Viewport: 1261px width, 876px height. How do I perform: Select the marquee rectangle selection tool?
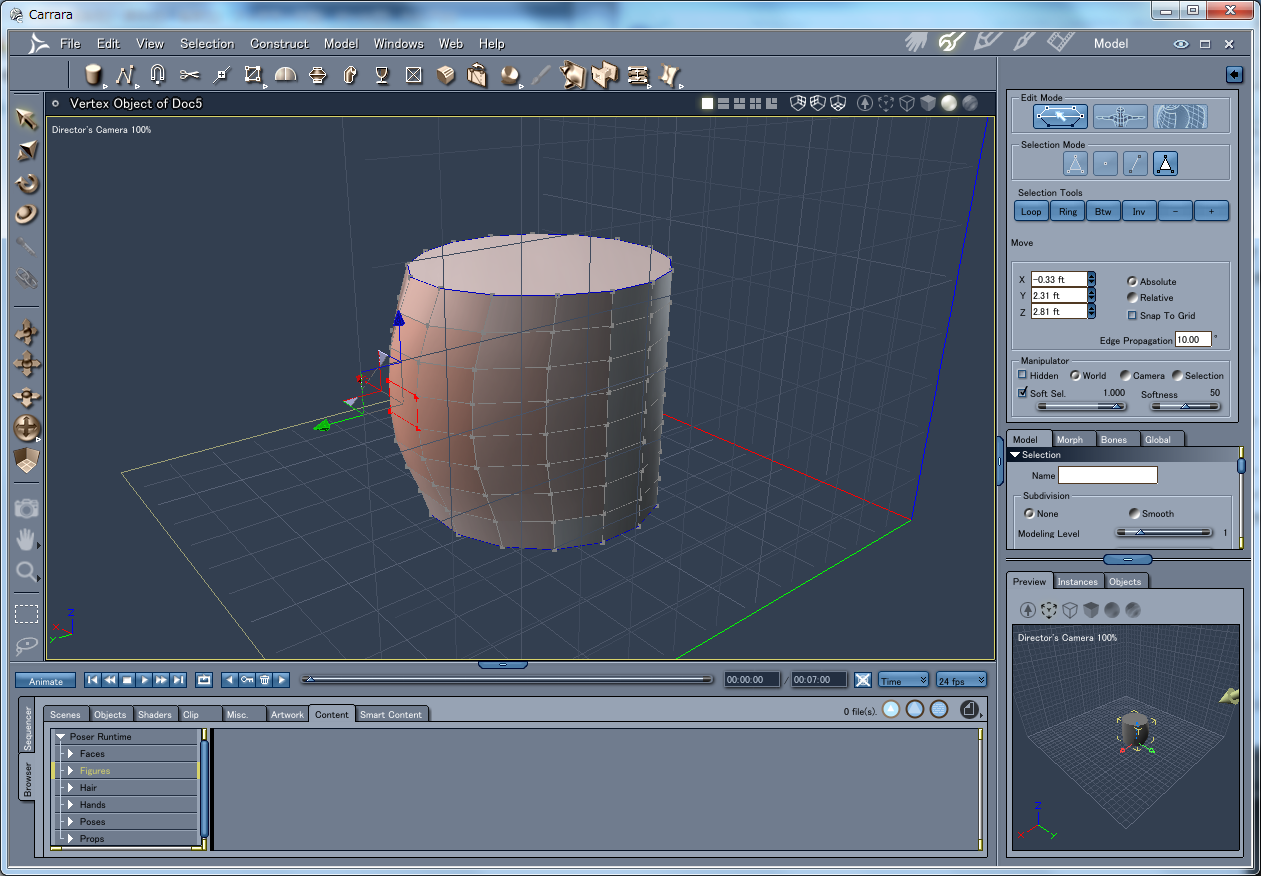pos(26,614)
